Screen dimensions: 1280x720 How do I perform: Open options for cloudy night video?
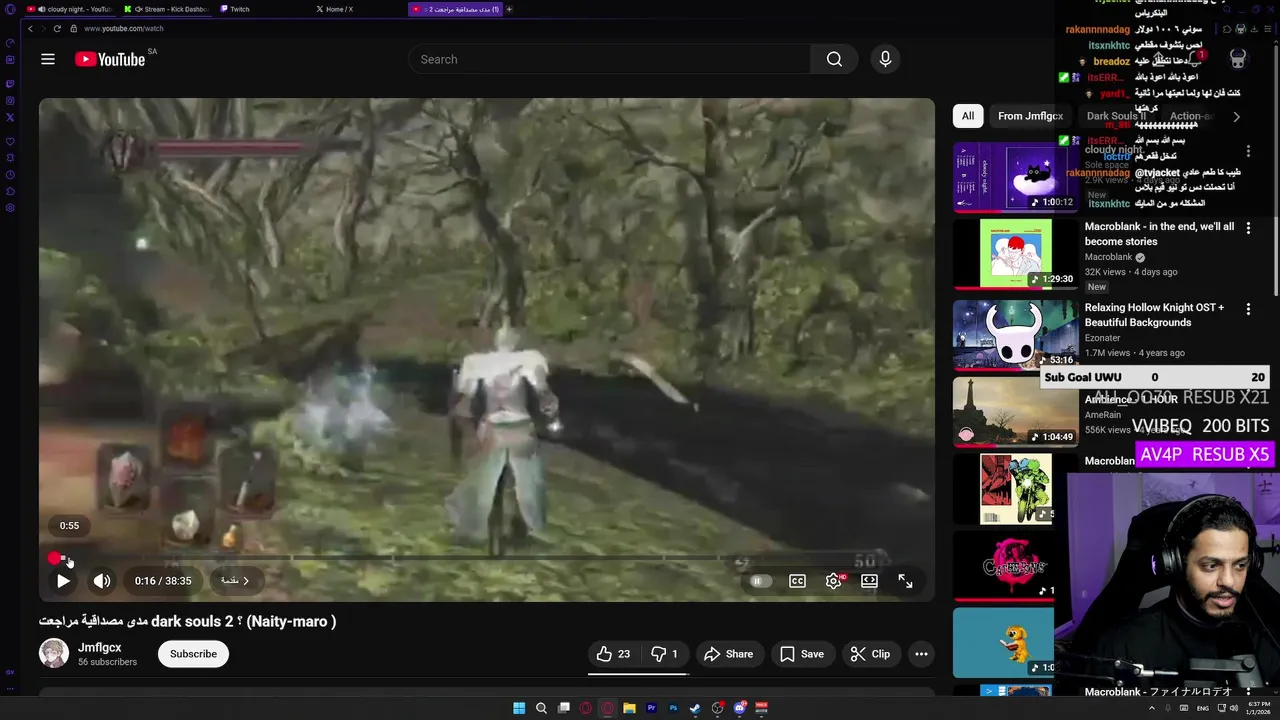(x=1248, y=151)
